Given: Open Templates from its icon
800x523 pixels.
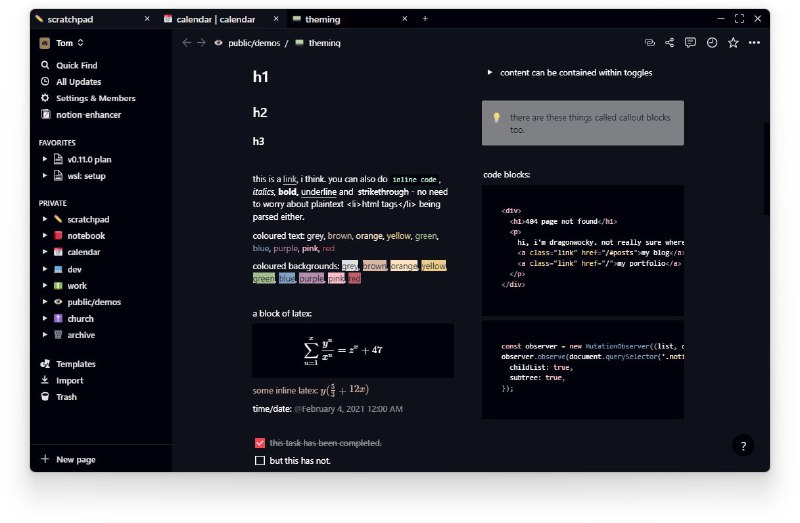Looking at the screenshot, I should [45, 363].
